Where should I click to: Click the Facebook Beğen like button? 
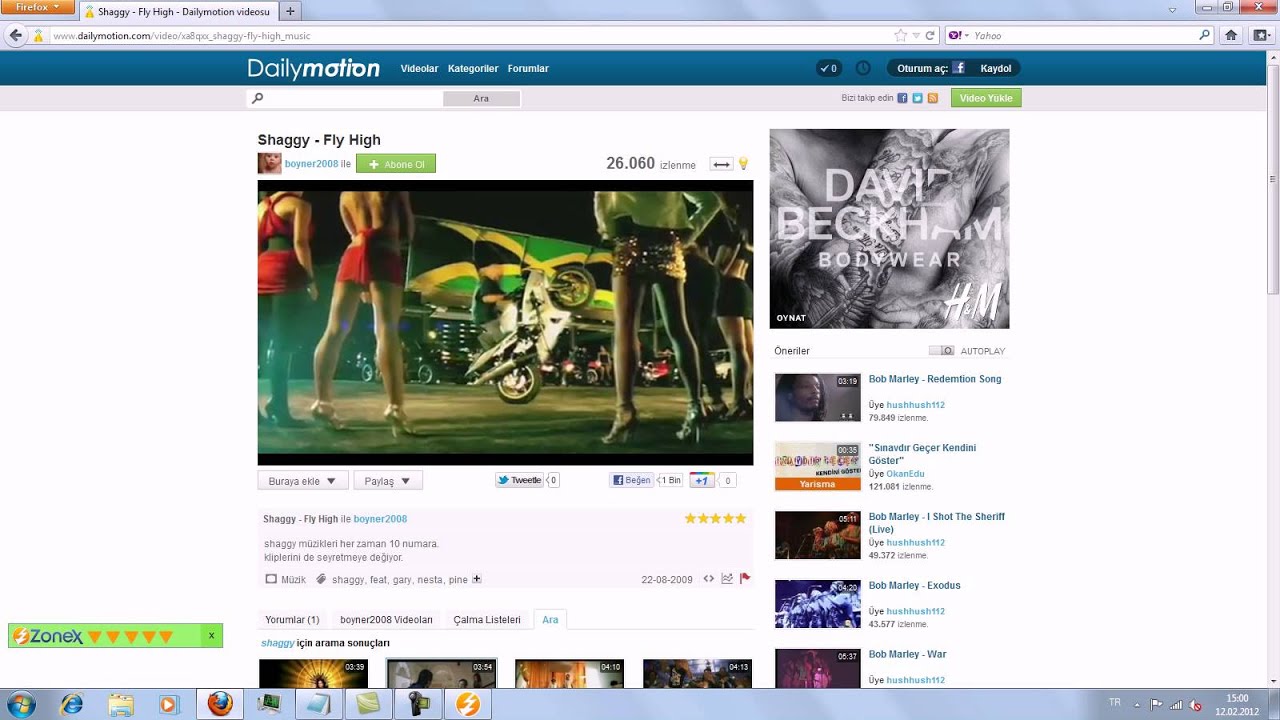(x=631, y=480)
